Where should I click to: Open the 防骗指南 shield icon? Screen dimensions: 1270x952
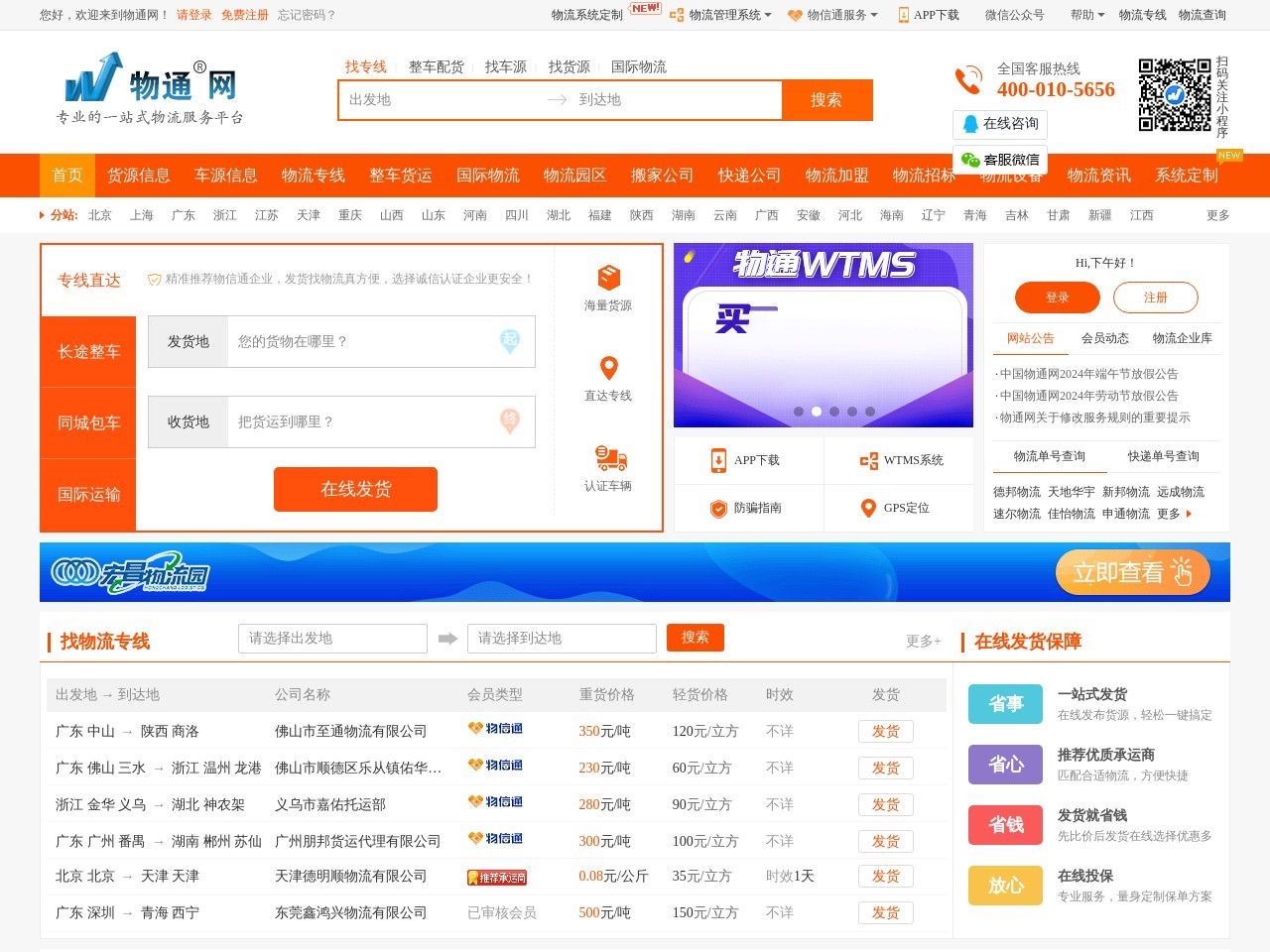pyautogui.click(x=718, y=508)
